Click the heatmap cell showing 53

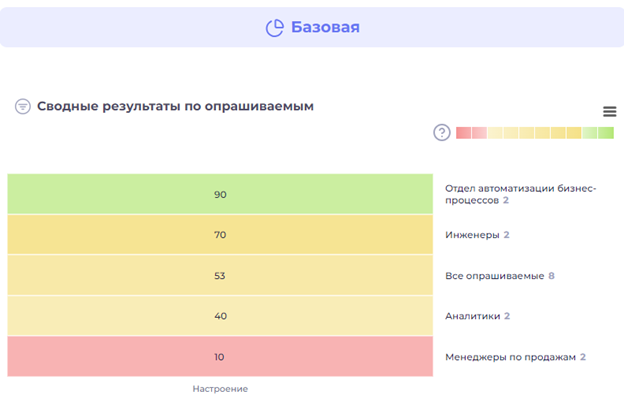(220, 275)
